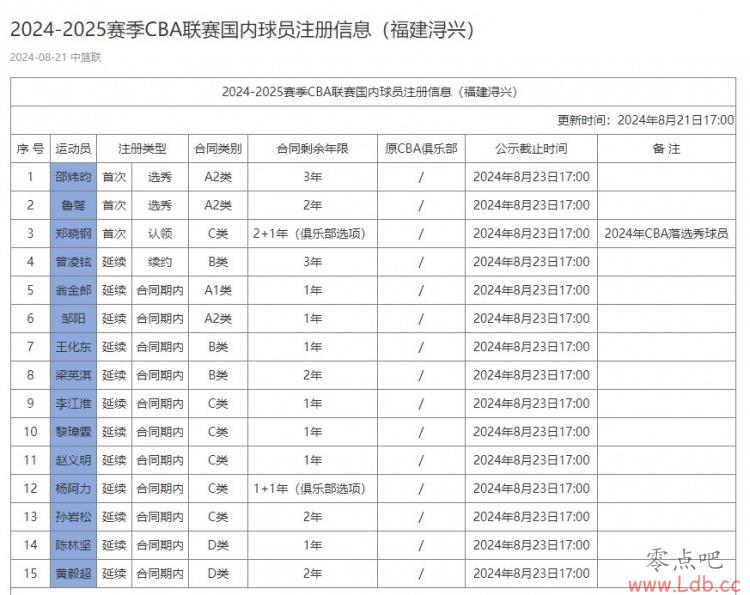Viewport: 750px width, 595px height.
Task: Click the slash cell in 杨阿力's row
Action: coord(421,488)
